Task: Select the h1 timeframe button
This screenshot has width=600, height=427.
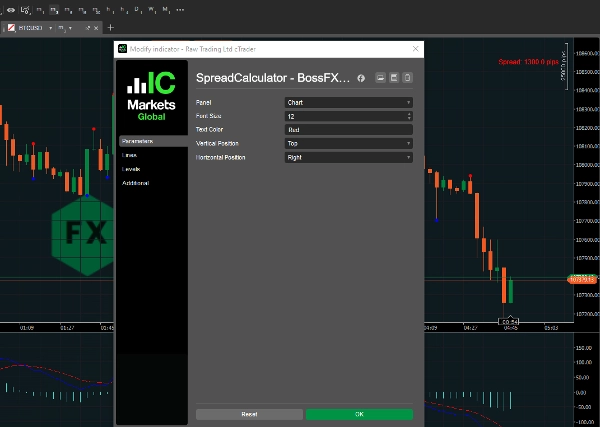Action: [110, 10]
